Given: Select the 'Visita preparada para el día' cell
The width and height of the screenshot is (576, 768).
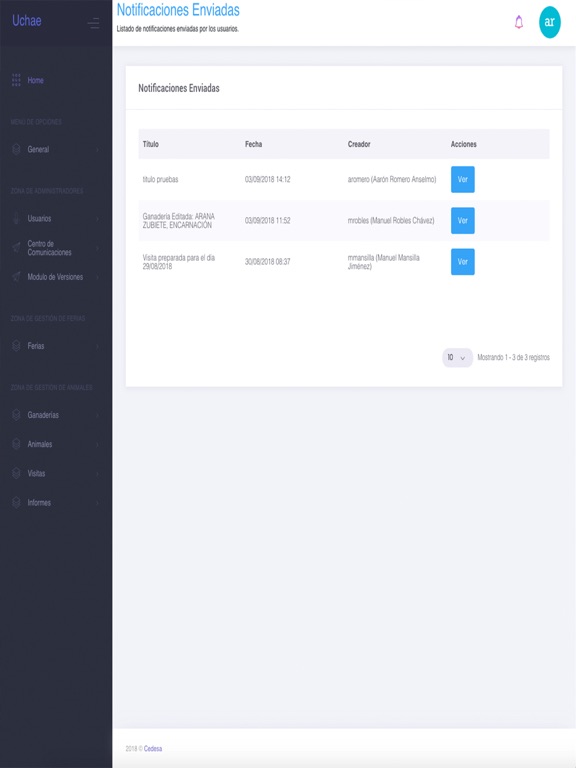Looking at the screenshot, I should [178, 262].
